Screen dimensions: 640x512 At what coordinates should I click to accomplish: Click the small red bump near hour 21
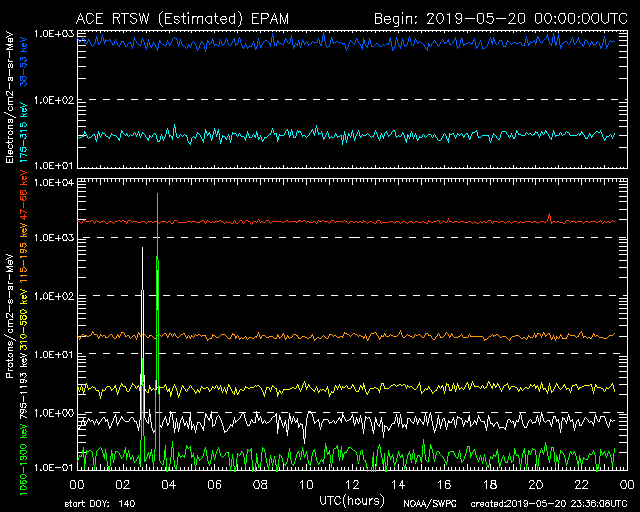(x=549, y=215)
